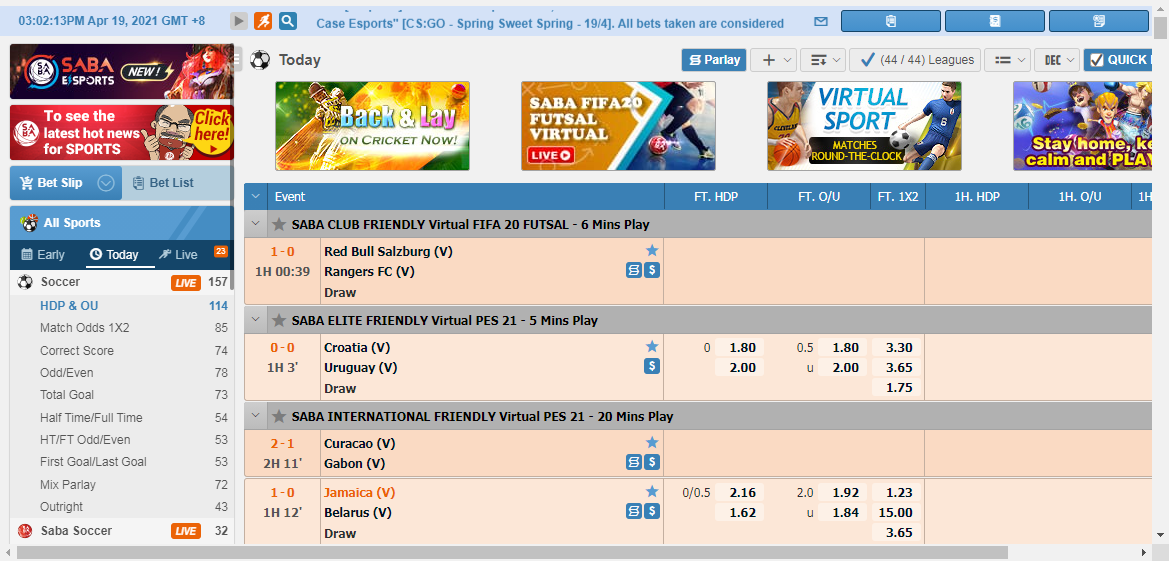Toggle the Soccer LIVE badge

(186, 283)
